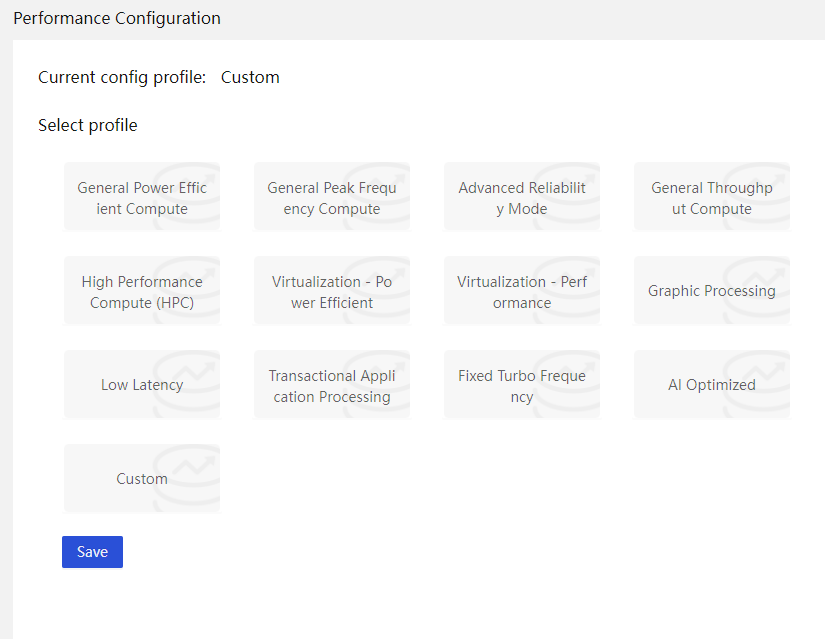Viewport: 825px width, 639px height.
Task: Select Virtualization - Performance profile
Action: click(x=522, y=291)
